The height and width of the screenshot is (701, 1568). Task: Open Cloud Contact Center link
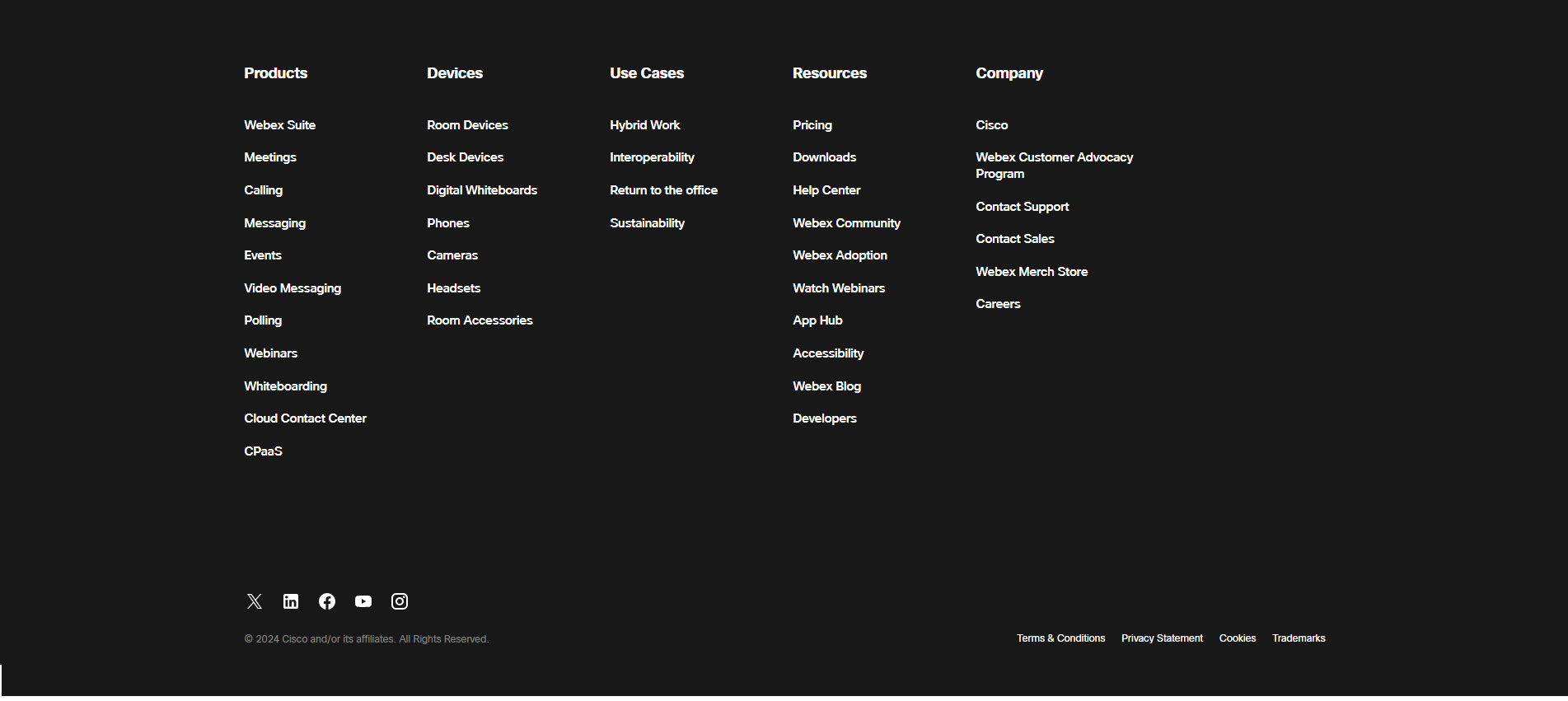[306, 418]
